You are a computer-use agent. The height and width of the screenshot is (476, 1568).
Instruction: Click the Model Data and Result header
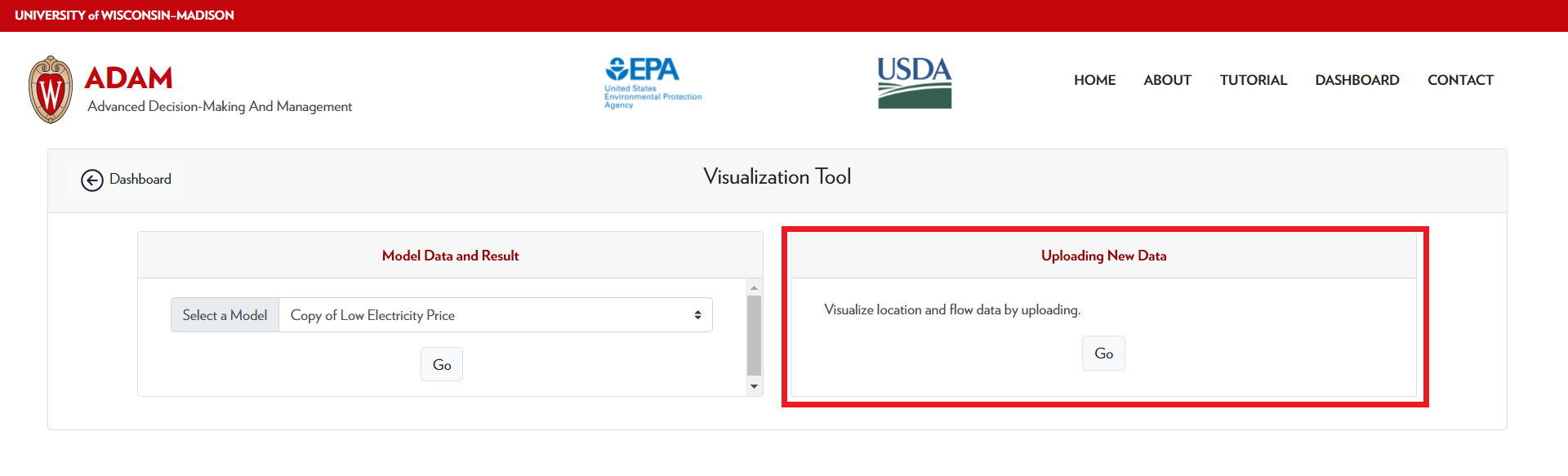450,256
